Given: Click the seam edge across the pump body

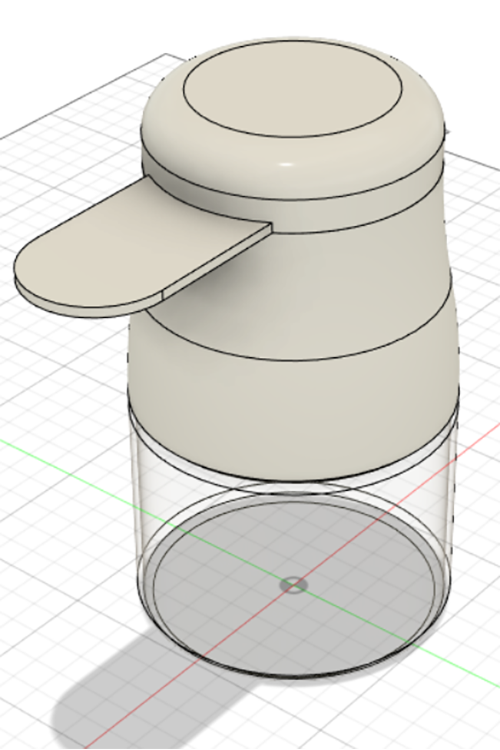Looking at the screenshot, I should point(297,358).
